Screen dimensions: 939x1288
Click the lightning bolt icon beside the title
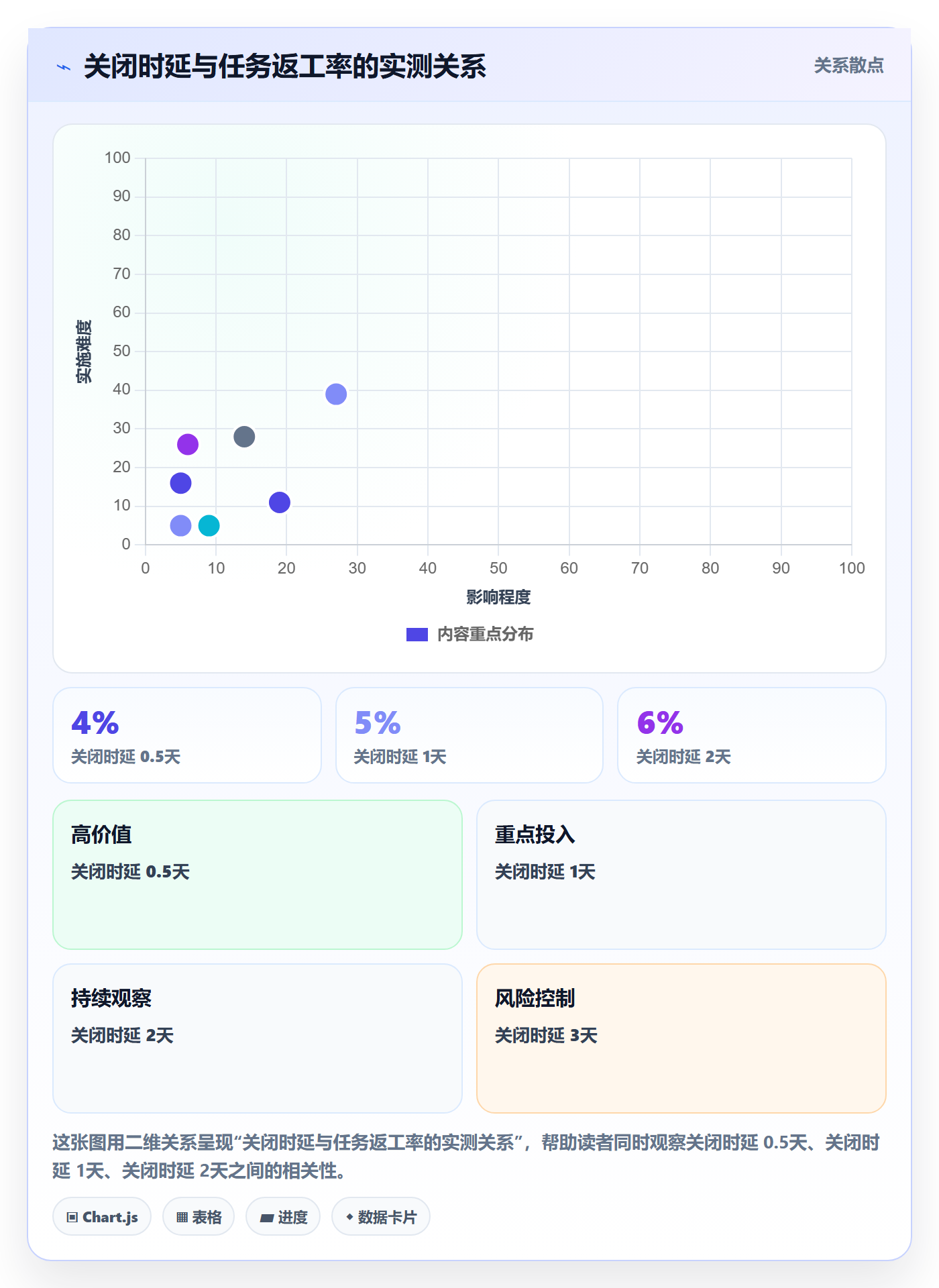(x=64, y=67)
